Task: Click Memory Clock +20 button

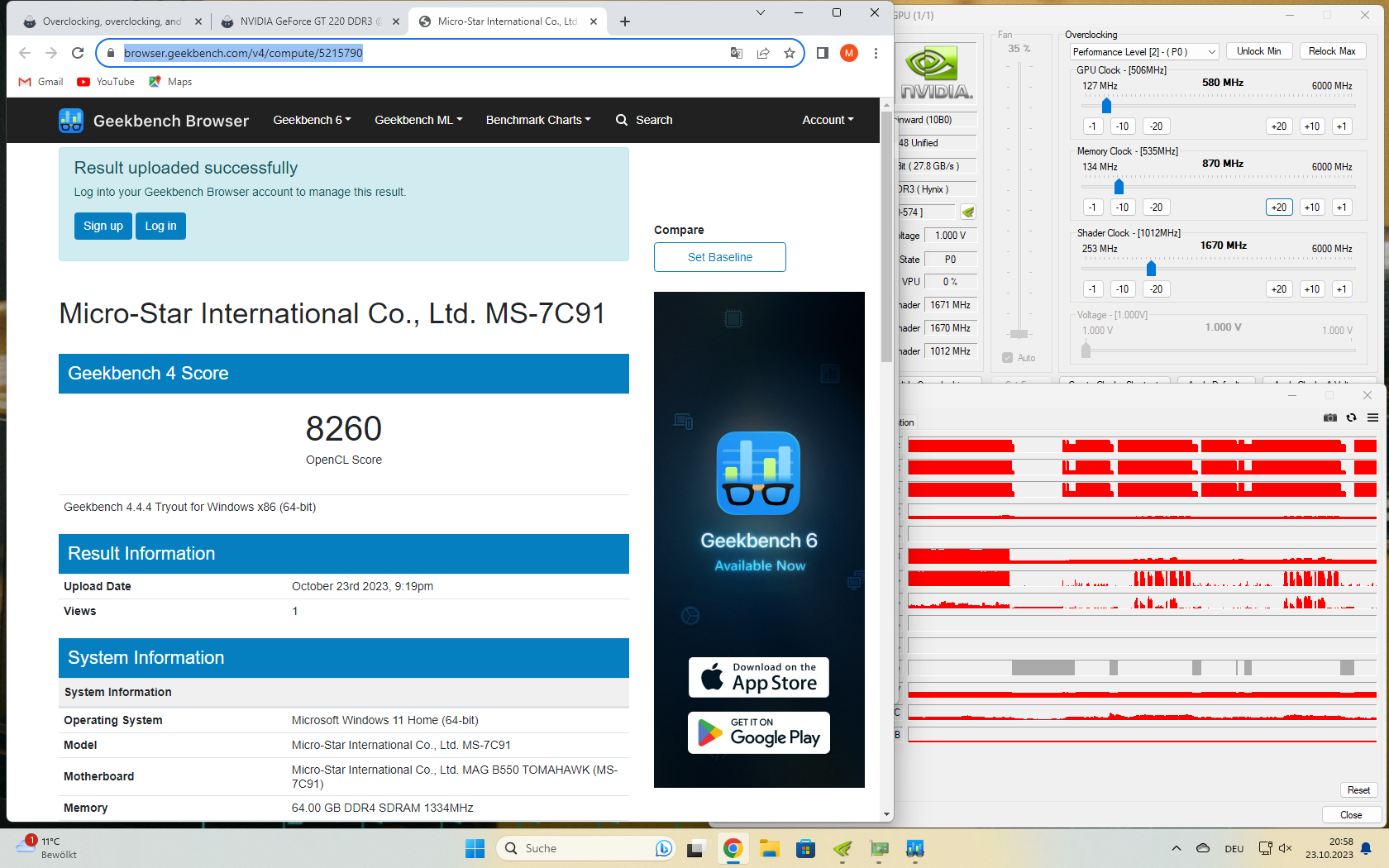Action: [x=1279, y=207]
